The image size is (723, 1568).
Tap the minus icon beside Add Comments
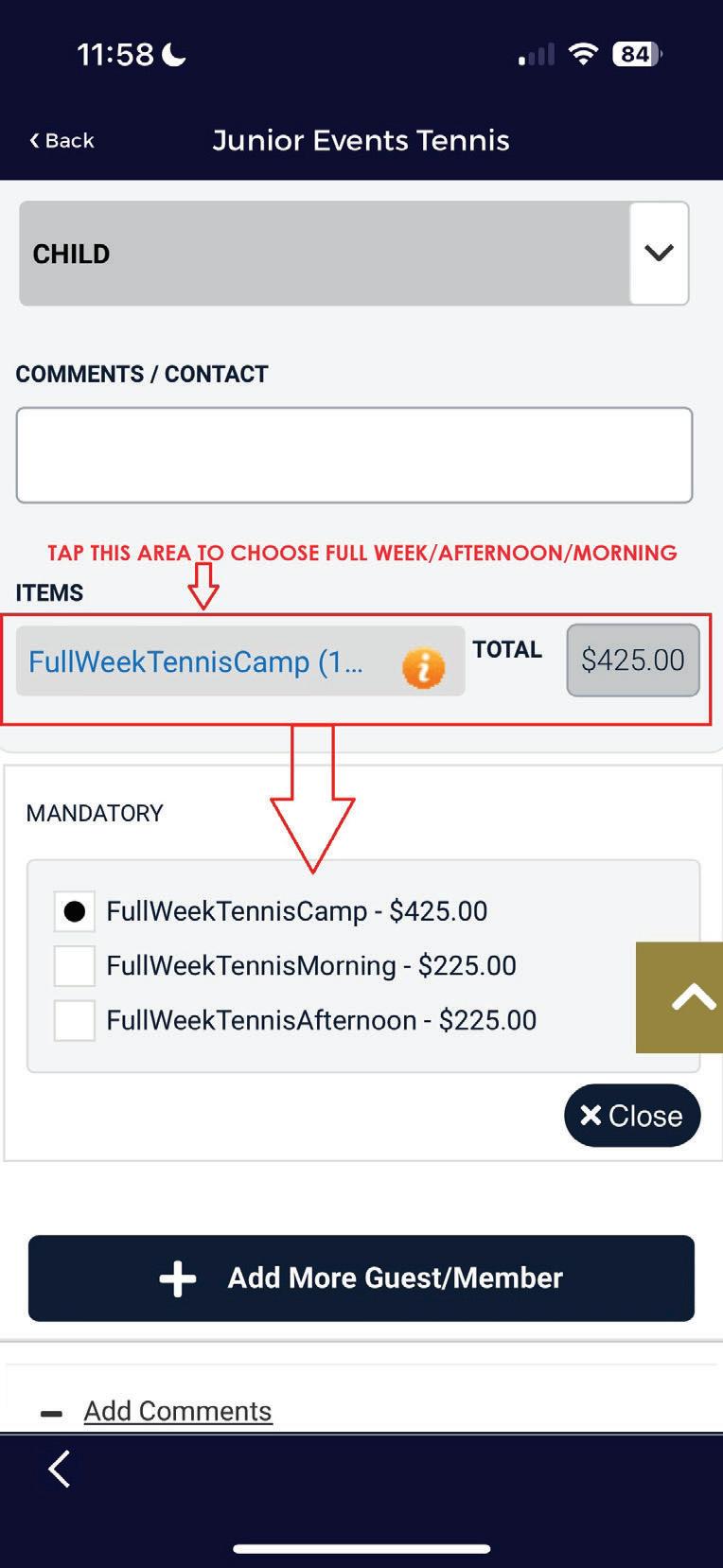[52, 1414]
